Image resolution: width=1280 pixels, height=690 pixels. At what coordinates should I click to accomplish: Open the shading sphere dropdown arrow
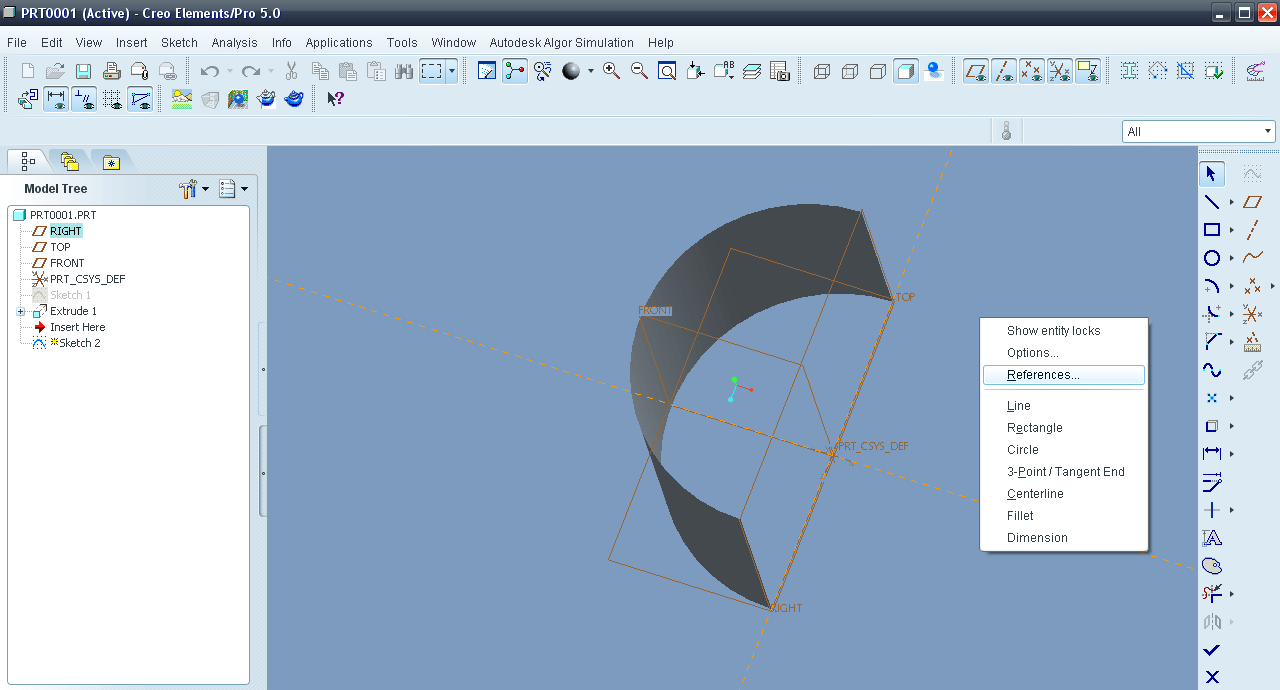click(x=590, y=71)
